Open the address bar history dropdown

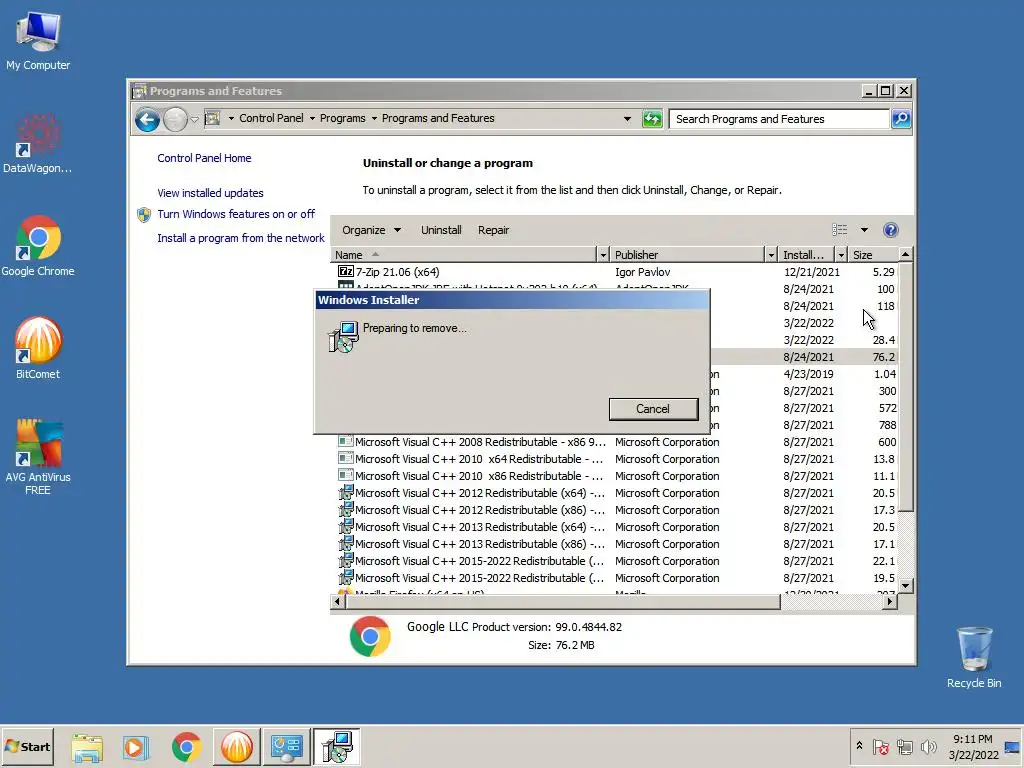click(x=627, y=119)
